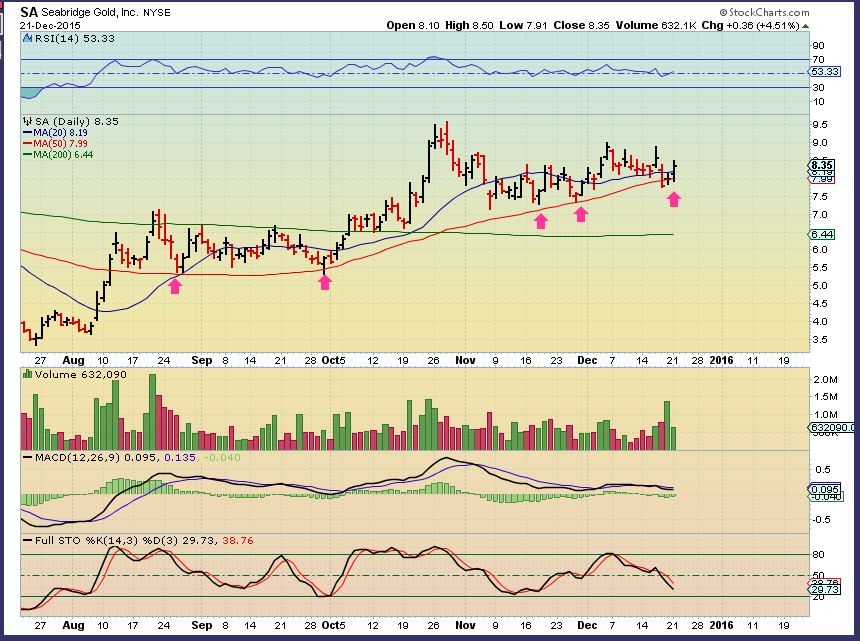Click the 3.5 price axis label
Screen dimensions: 860x641
820,340
